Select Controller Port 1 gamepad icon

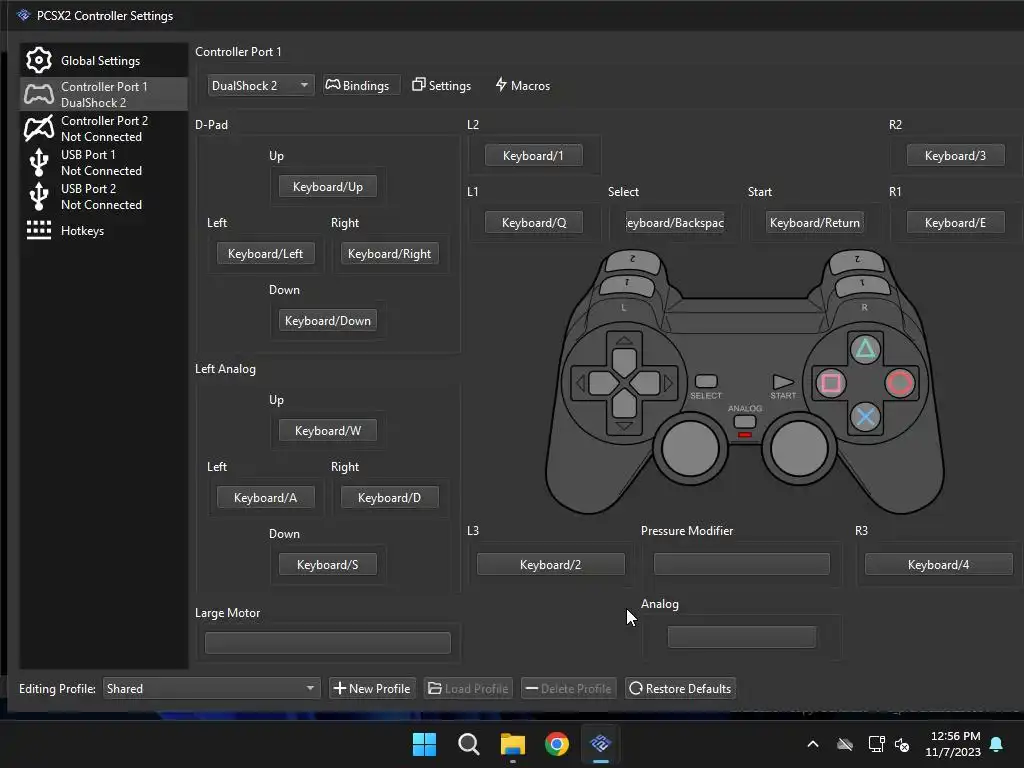[39, 94]
